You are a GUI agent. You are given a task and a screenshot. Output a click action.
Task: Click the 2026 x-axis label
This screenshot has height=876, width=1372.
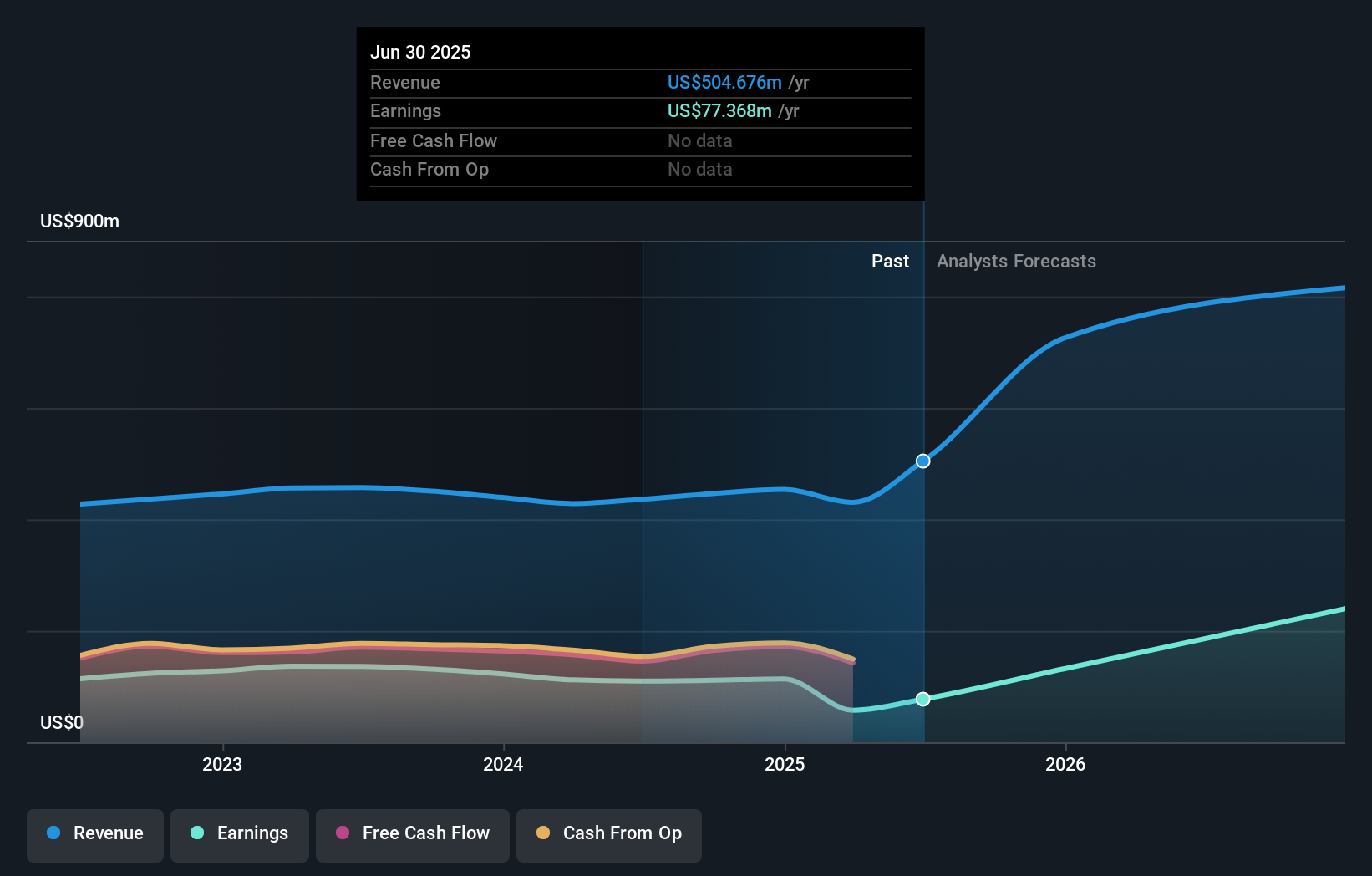point(1065,764)
